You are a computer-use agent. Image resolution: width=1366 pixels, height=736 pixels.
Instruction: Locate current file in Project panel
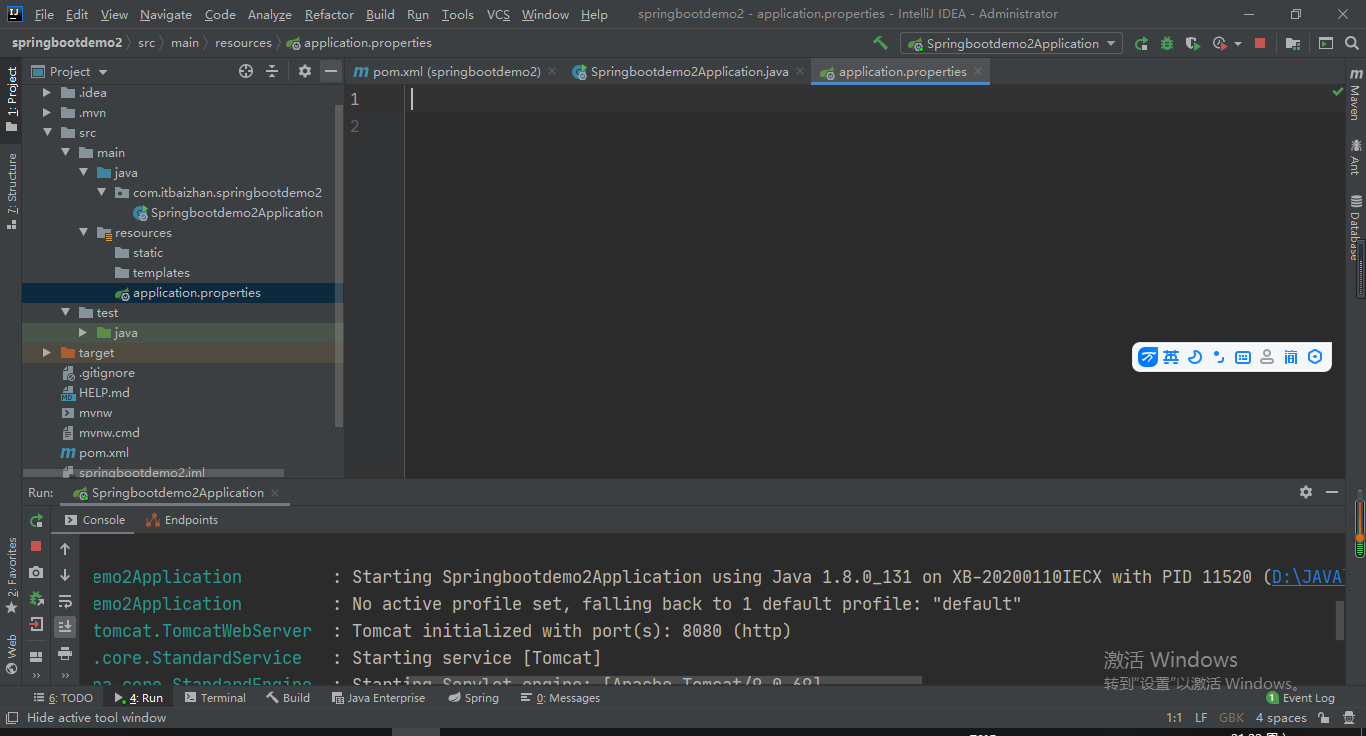[x=246, y=71]
